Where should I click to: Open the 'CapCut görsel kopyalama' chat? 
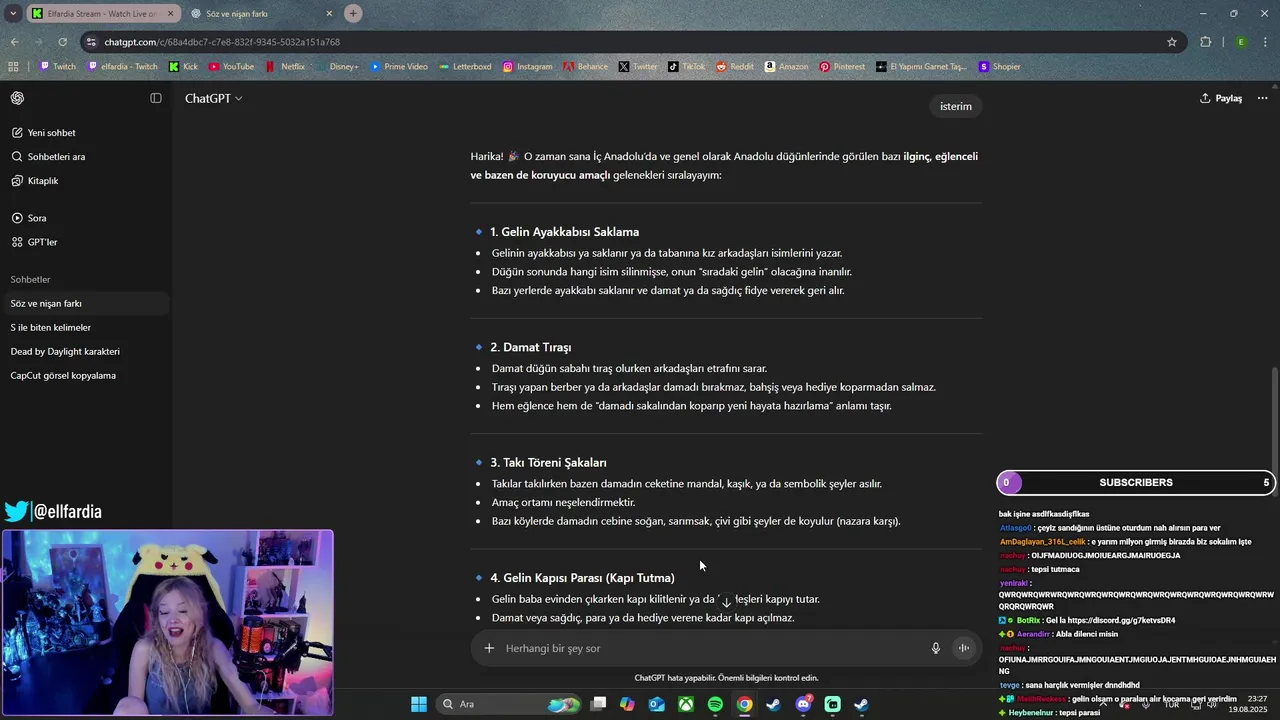coord(85,375)
